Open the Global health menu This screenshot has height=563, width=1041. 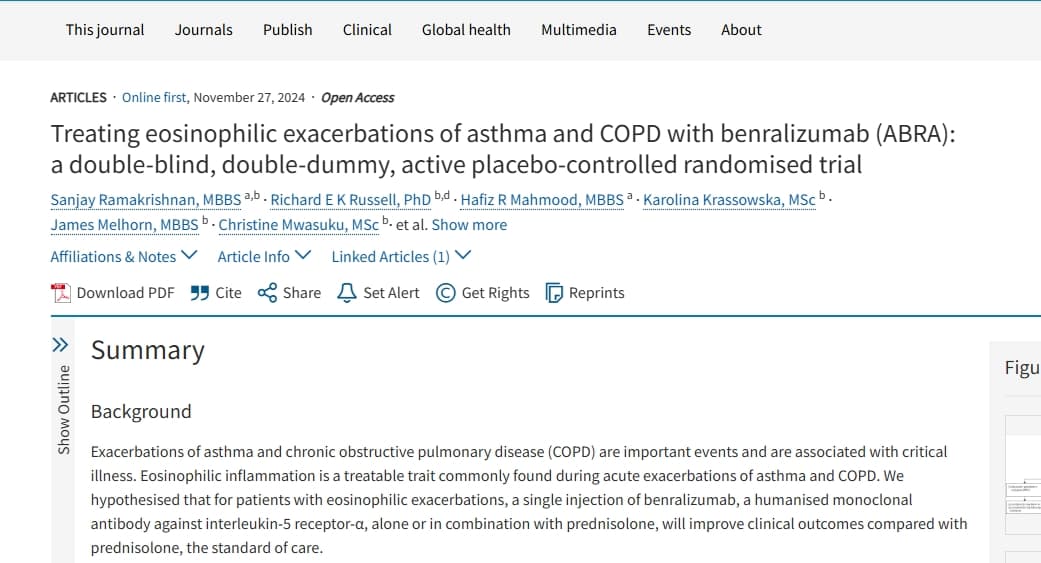466,30
